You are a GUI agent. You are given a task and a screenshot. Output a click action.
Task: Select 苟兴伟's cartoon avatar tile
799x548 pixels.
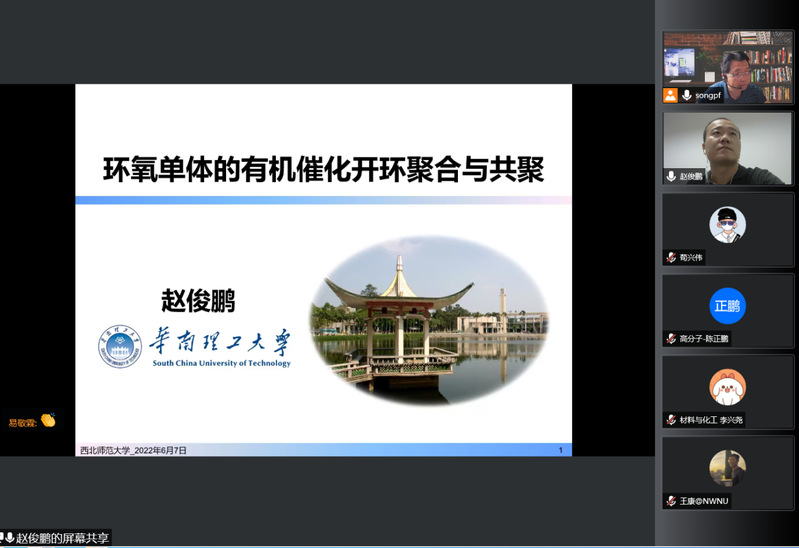728,224
